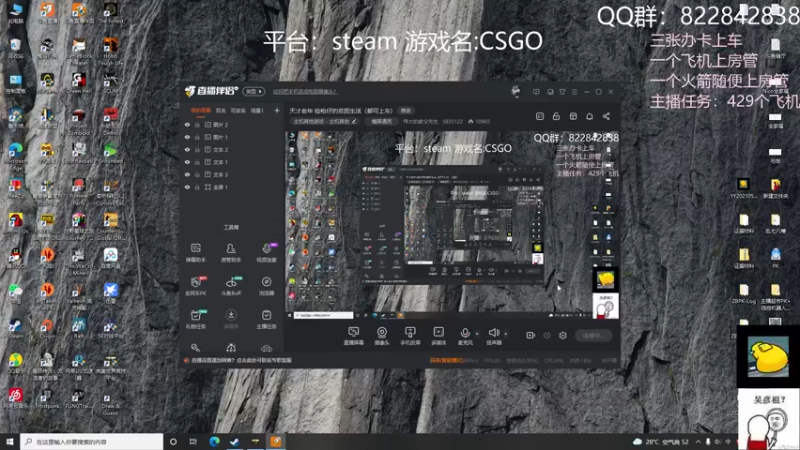Click the Windows taskbar search box
800x450 pixels.
click(92, 441)
